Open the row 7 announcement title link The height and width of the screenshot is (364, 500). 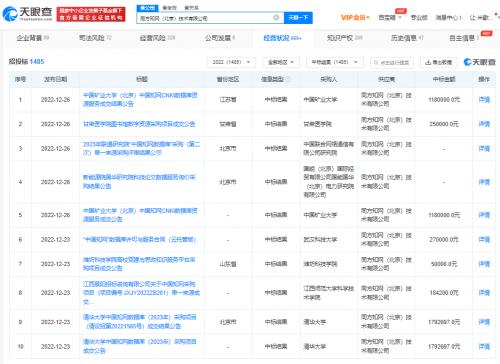pyautogui.click(x=139, y=264)
